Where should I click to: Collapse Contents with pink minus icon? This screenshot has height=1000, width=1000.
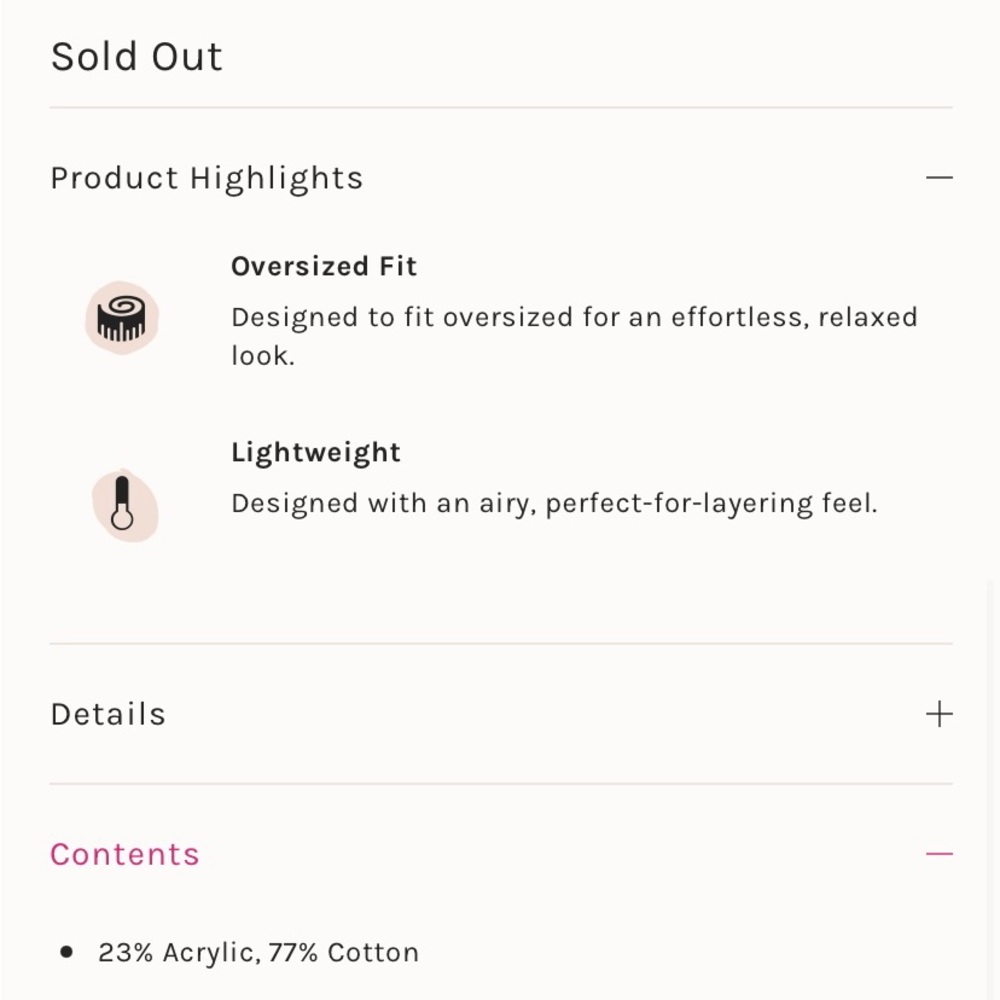[939, 853]
